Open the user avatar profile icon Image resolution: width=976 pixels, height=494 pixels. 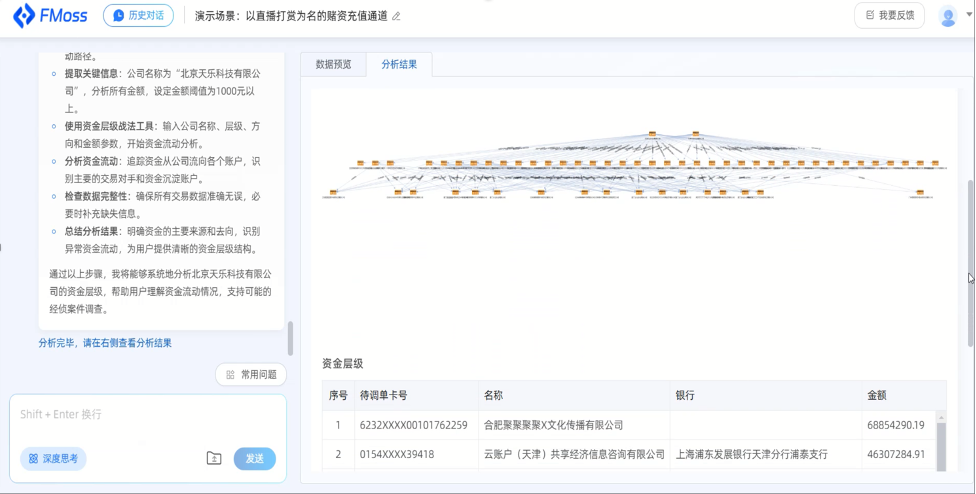948,16
